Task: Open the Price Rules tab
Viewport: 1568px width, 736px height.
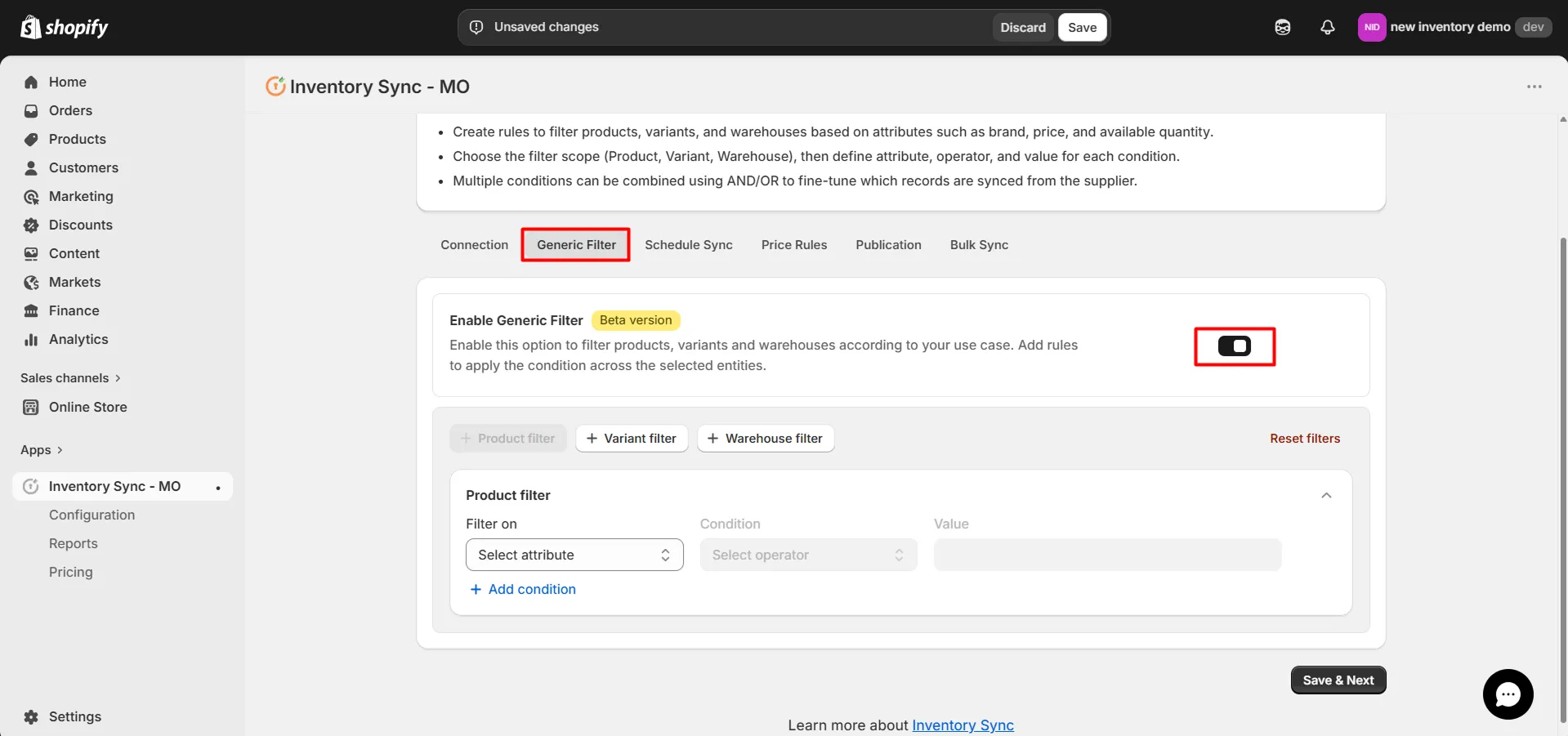Action: point(793,244)
